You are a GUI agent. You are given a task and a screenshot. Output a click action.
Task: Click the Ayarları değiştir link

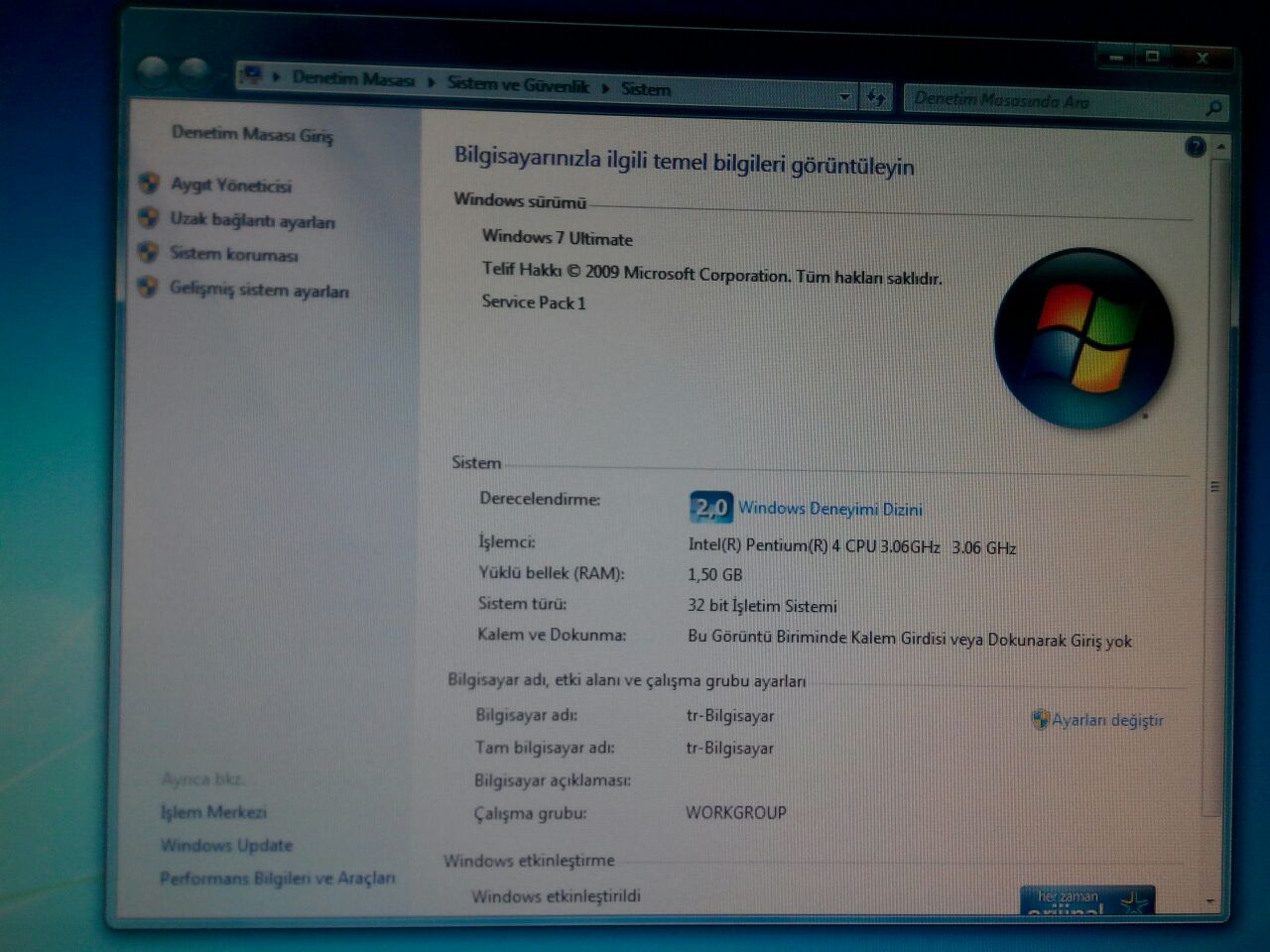pos(1107,720)
